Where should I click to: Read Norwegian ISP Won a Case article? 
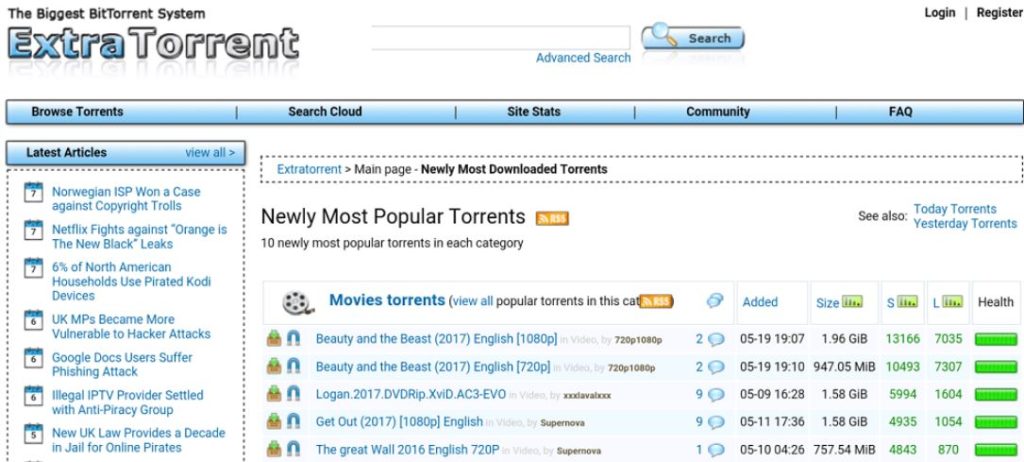pyautogui.click(x=126, y=199)
